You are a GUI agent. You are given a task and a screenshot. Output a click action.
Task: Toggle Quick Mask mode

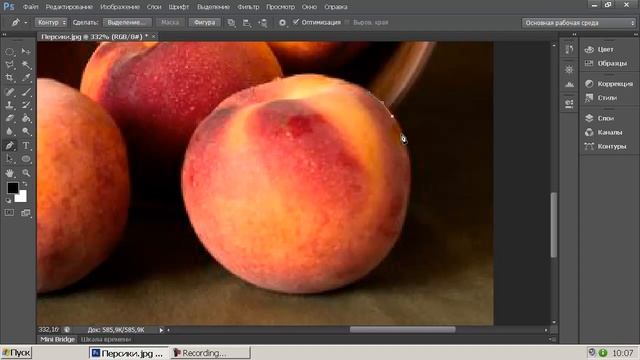coord(9,213)
